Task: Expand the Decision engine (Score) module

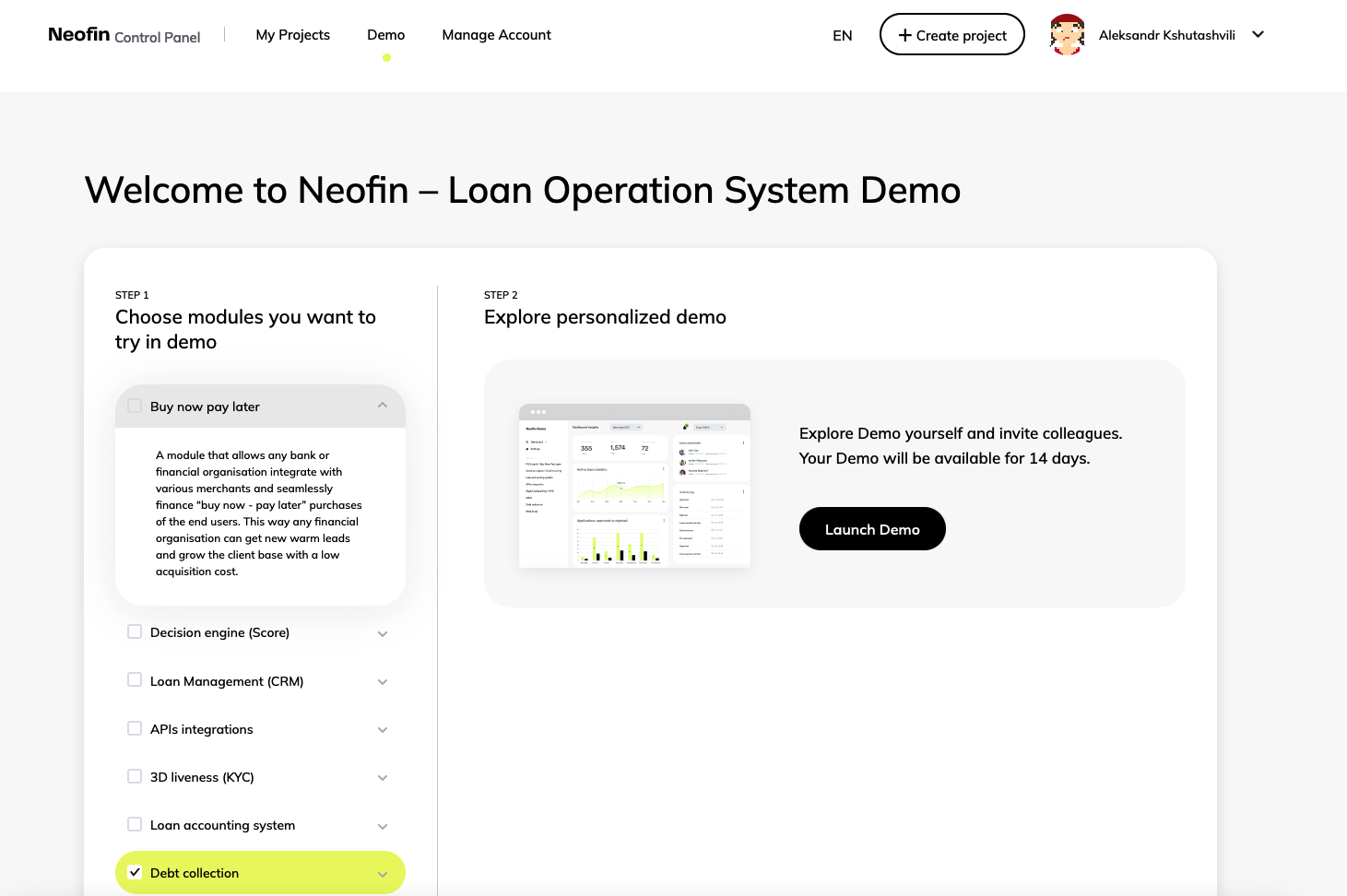Action: coord(383,633)
